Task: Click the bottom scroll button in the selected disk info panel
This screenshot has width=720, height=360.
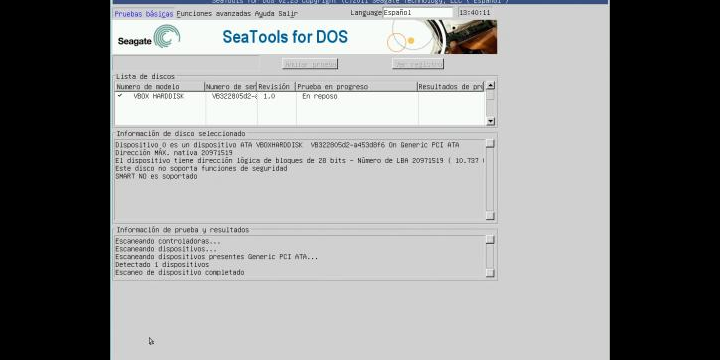Action: pos(490,216)
